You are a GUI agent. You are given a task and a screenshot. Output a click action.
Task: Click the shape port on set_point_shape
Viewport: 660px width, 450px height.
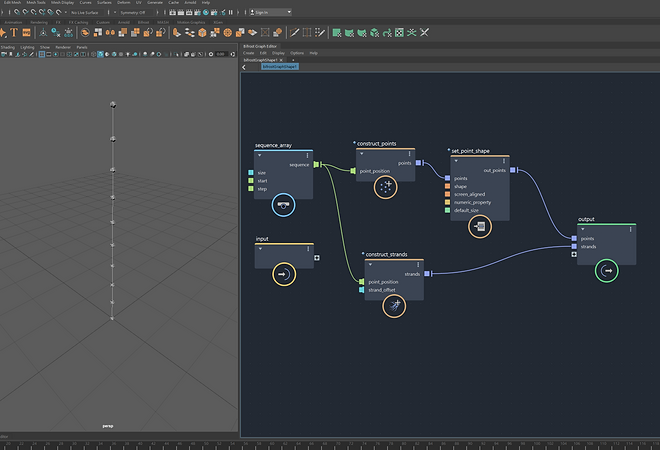point(447,186)
